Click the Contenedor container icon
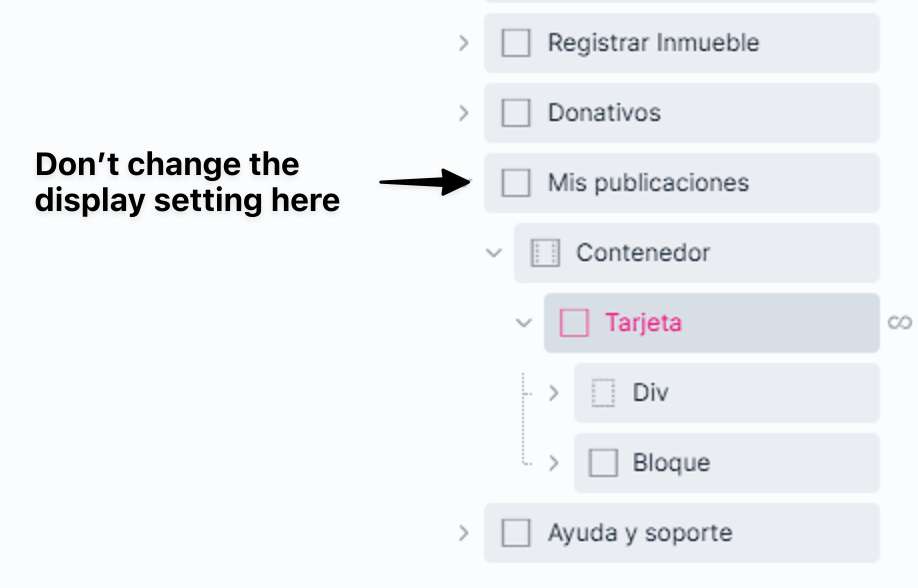Screen dimensions: 918x588 pyautogui.click(x=545, y=253)
